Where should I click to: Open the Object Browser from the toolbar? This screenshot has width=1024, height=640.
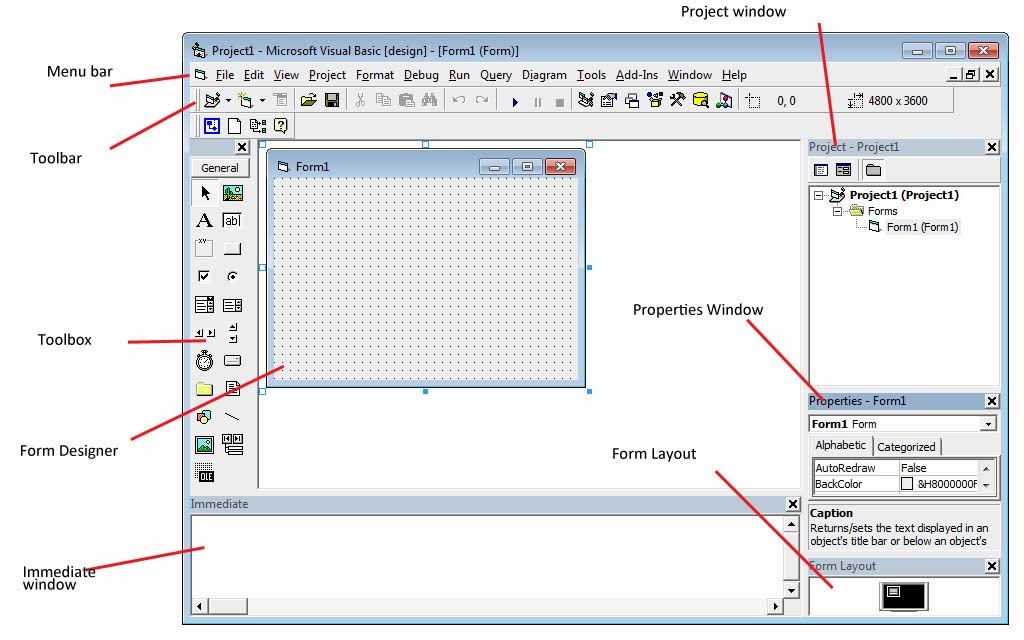pos(655,100)
